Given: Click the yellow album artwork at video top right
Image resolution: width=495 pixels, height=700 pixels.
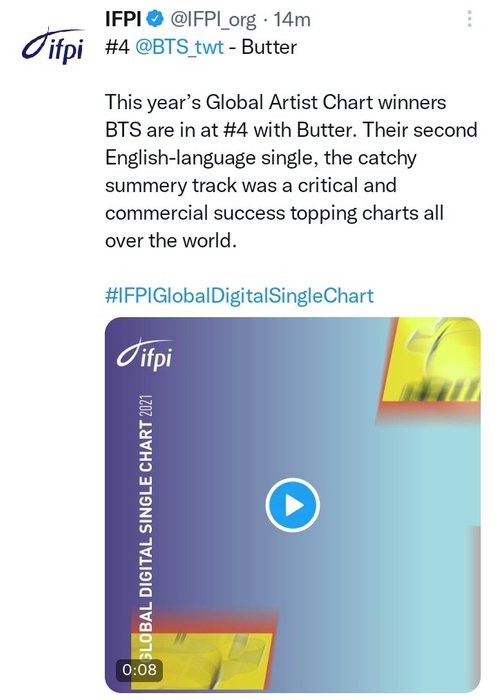Looking at the screenshot, I should point(432,359).
